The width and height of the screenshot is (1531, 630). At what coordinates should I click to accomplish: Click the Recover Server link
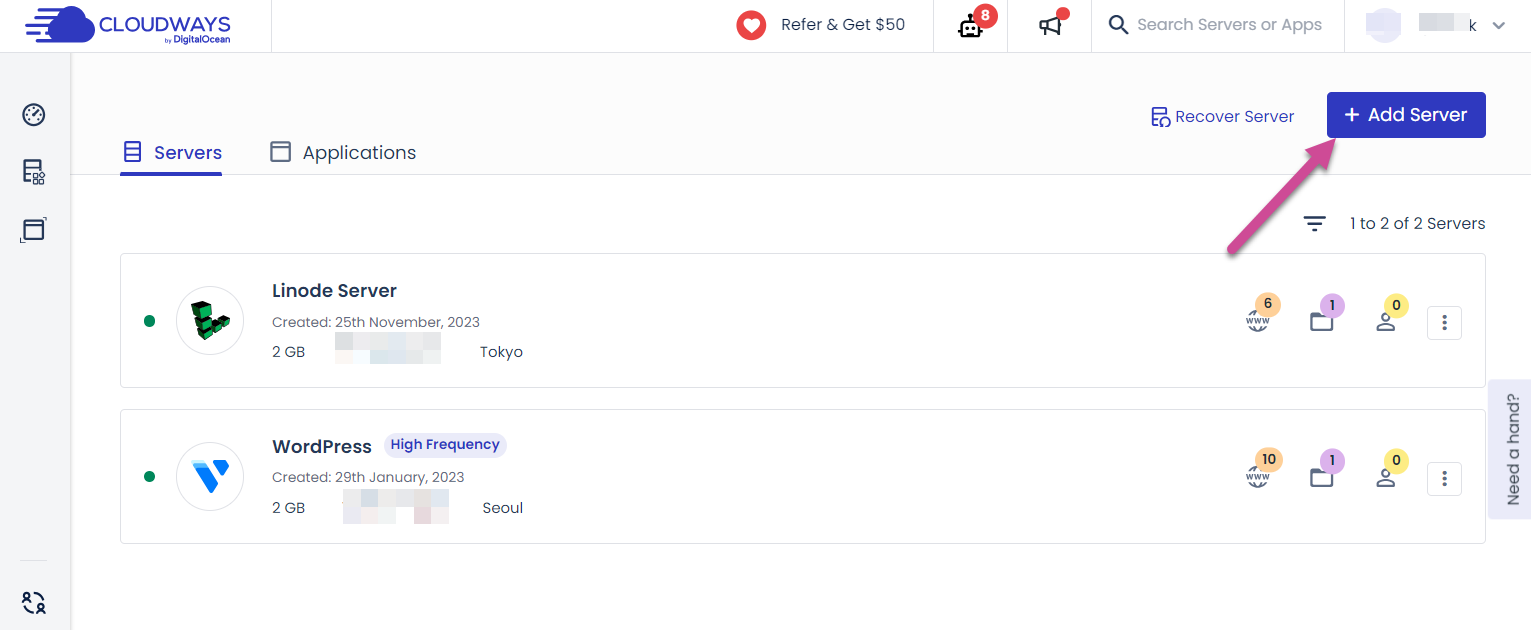click(1222, 116)
